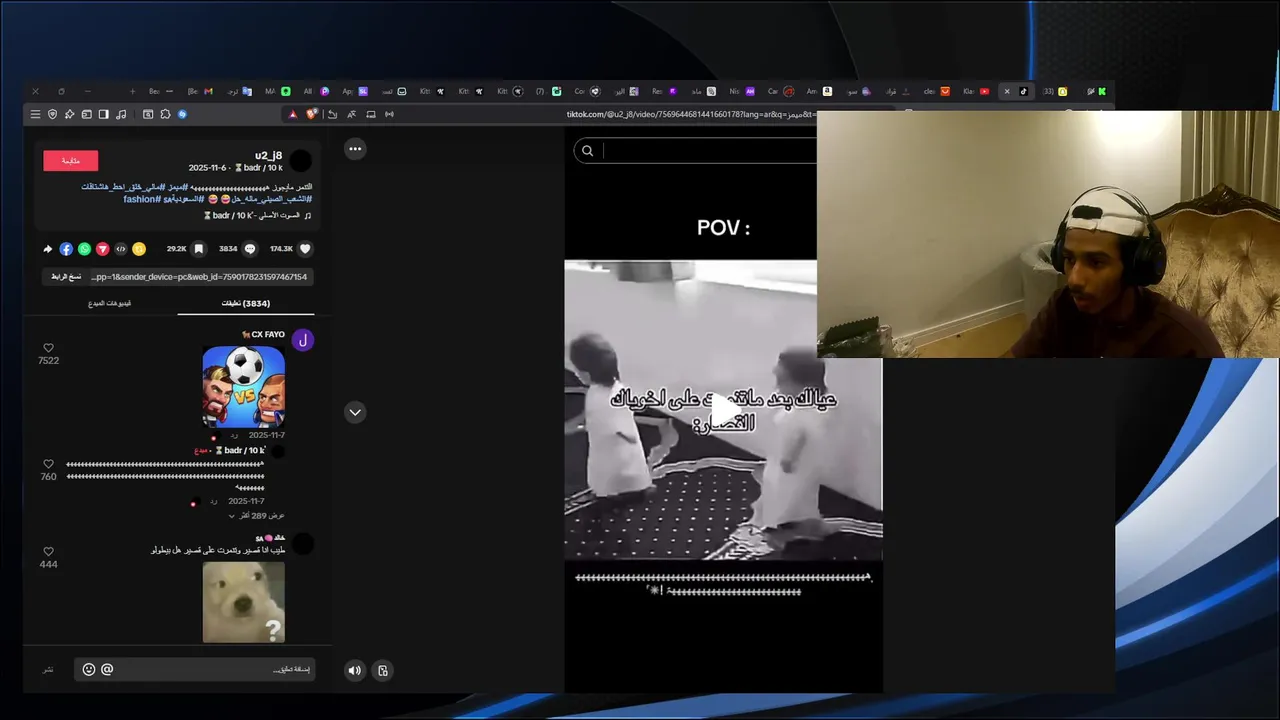Screen dimensions: 1280x720
Task: Click the @ mention icon in comment box
Action: click(107, 669)
